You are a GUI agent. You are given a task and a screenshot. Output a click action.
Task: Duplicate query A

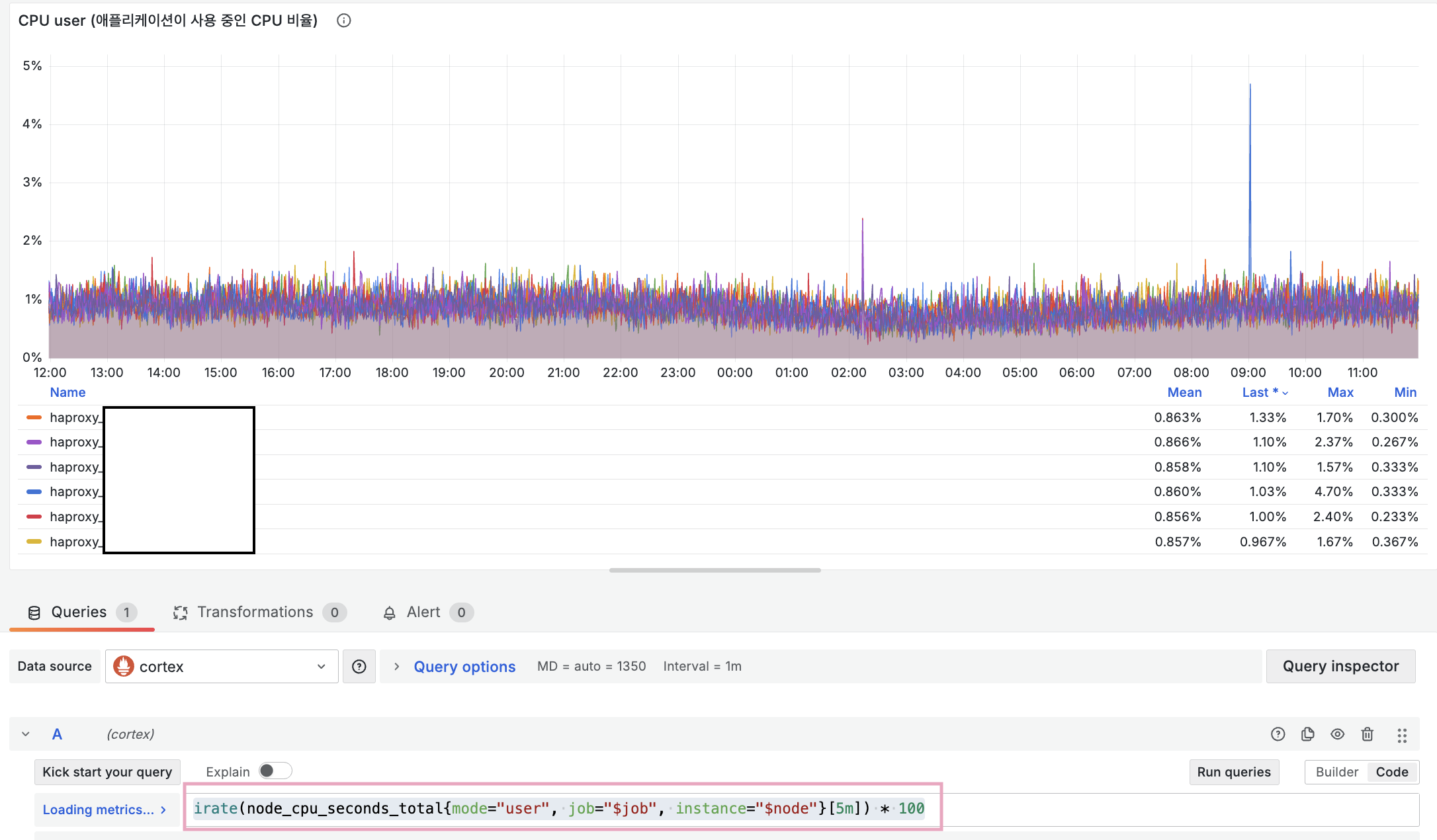pyautogui.click(x=1307, y=734)
